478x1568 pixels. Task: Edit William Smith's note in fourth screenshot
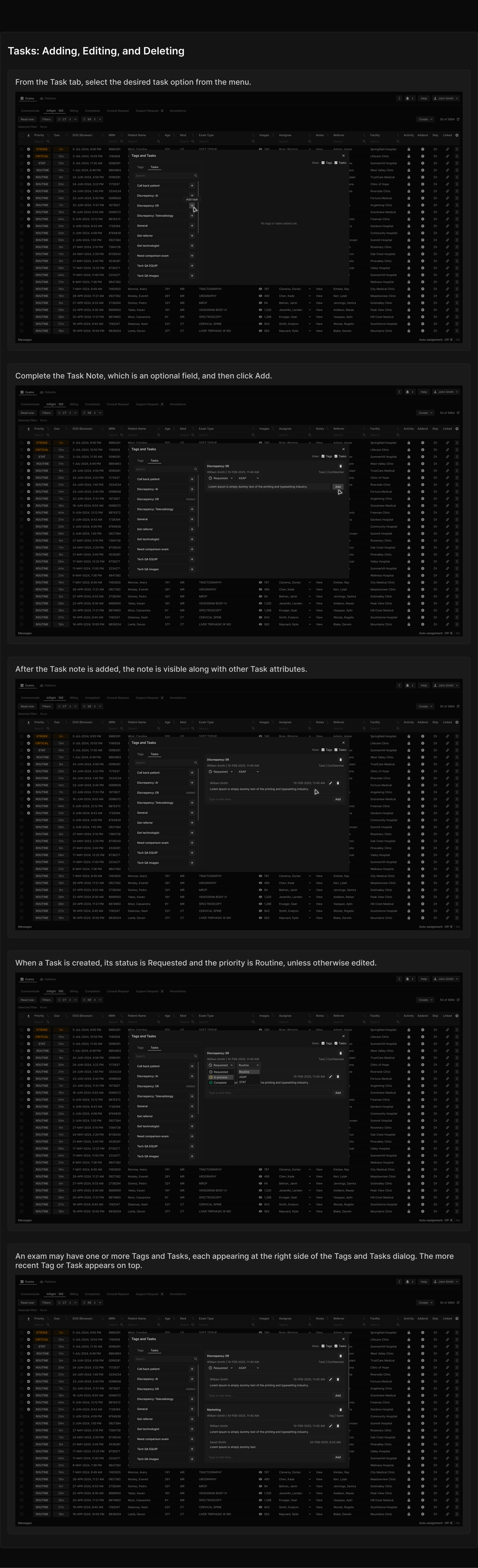pyautogui.click(x=331, y=1077)
